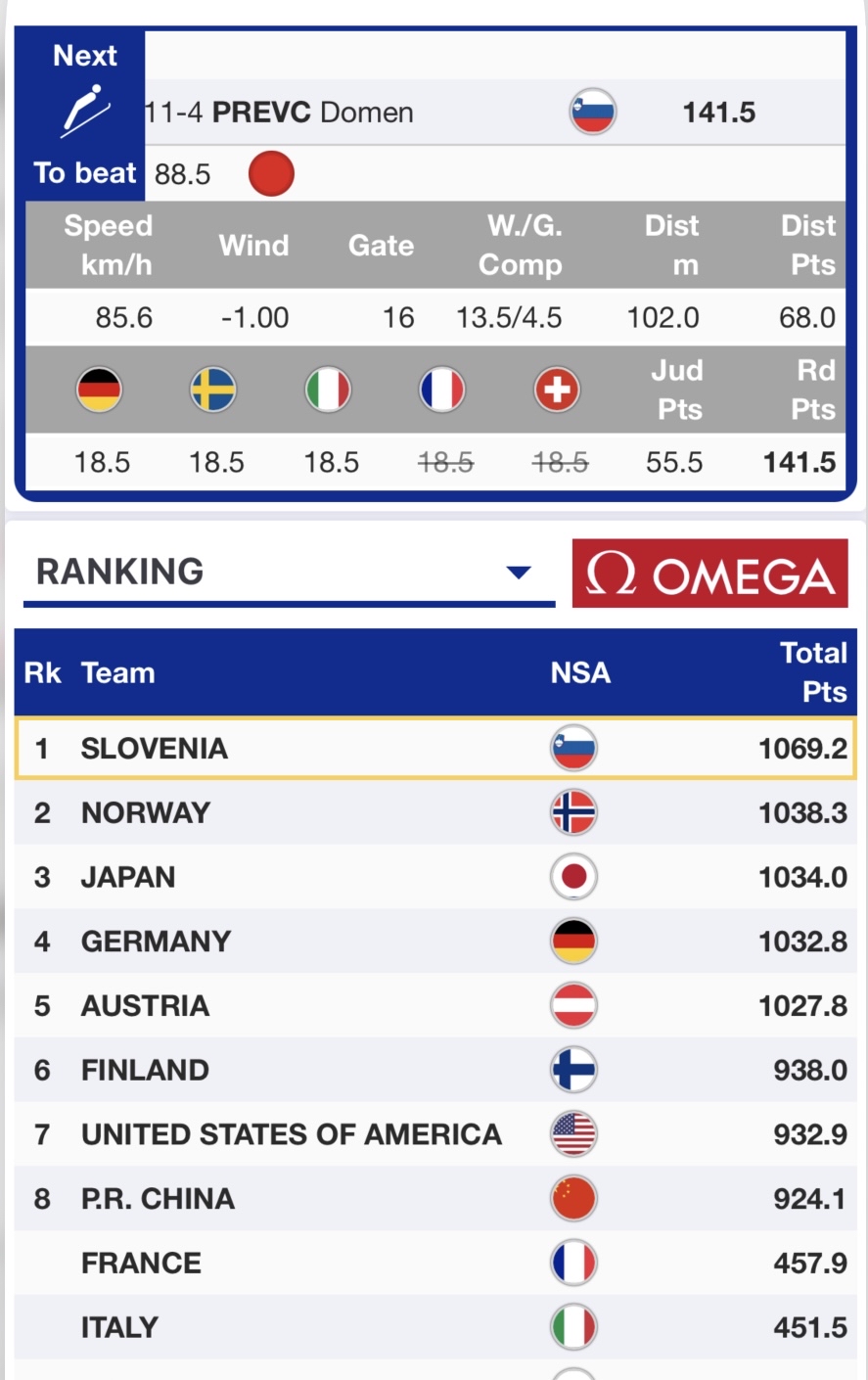868x1380 pixels.
Task: Click Slovenia flag next to Prevc Domen
Action: click(593, 112)
